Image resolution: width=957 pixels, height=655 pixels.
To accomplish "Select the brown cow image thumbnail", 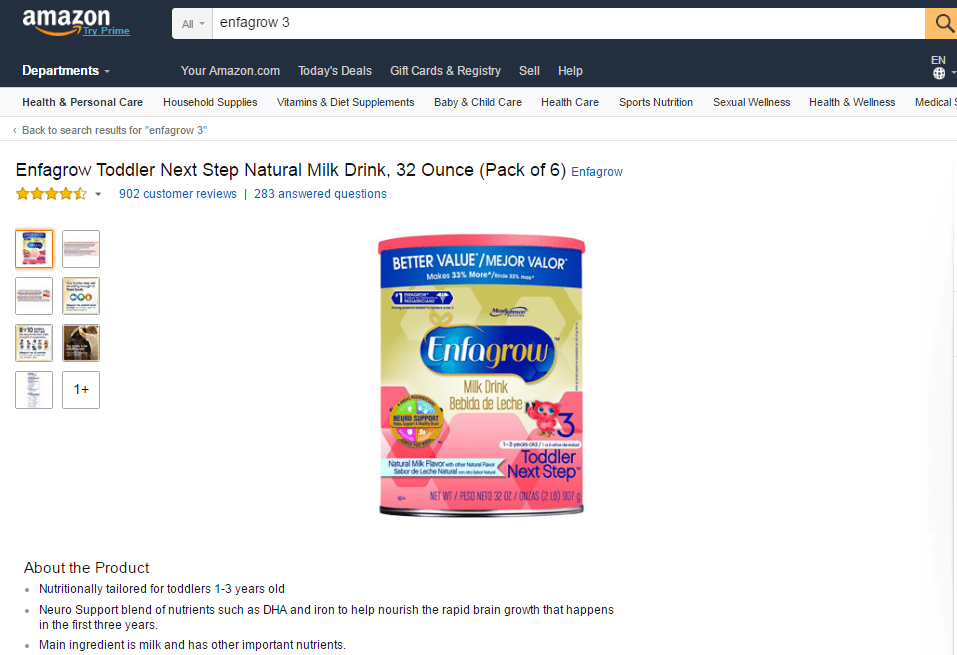I will point(81,343).
